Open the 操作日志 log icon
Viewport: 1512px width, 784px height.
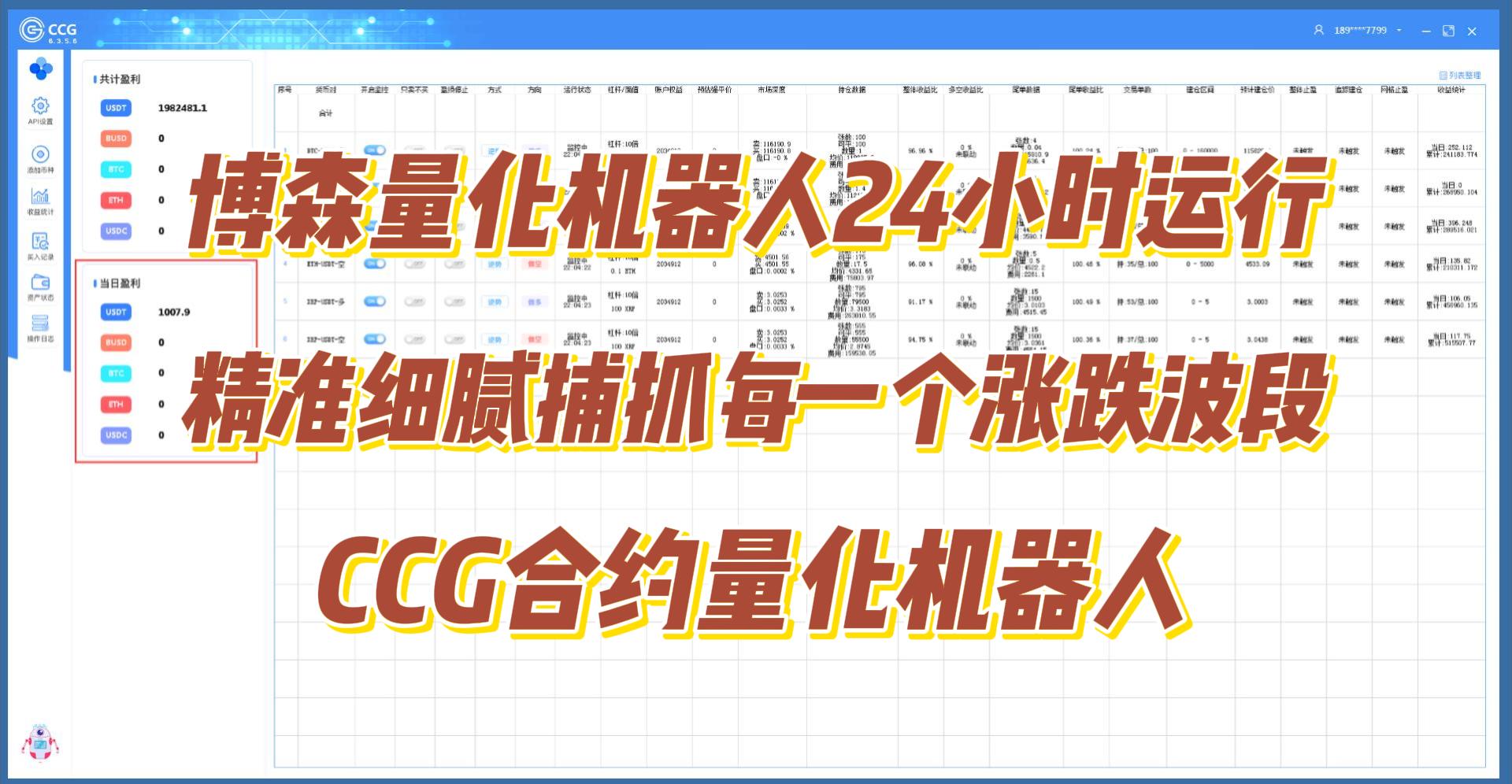pyautogui.click(x=40, y=324)
